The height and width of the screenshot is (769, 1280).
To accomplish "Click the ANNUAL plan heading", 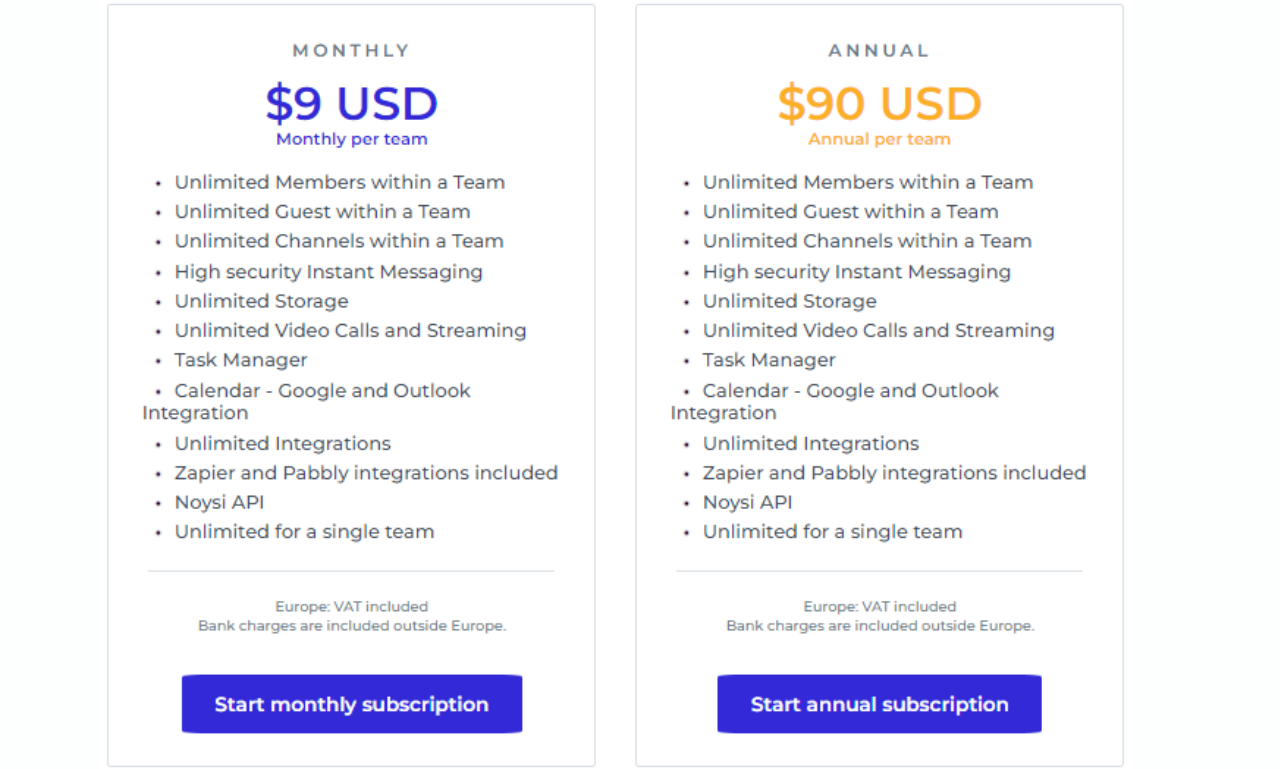I will [x=879, y=50].
